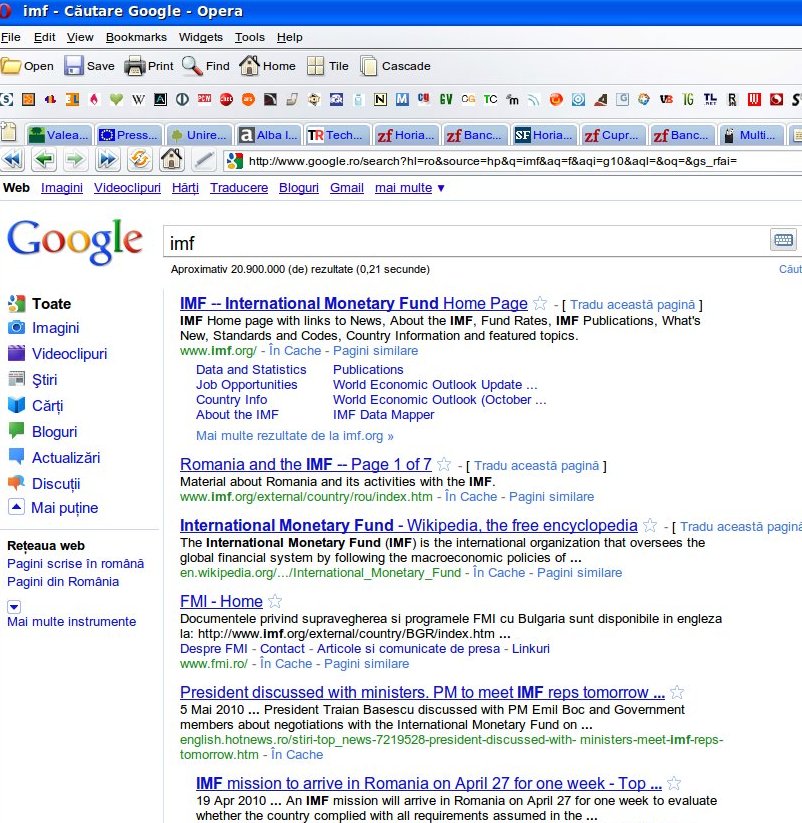802x823 pixels.
Task: Click the Save floppy disk button
Action: (89, 66)
